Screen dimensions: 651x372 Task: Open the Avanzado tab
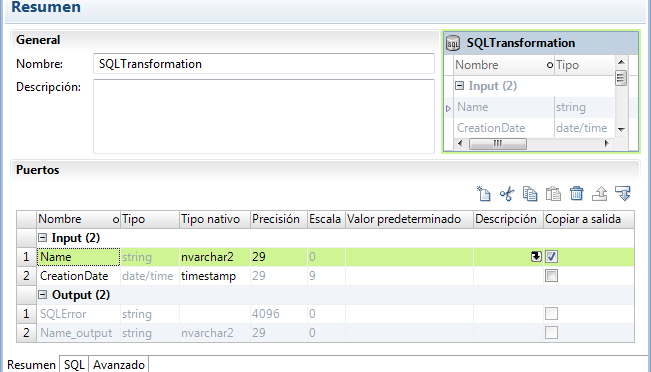tap(119, 365)
